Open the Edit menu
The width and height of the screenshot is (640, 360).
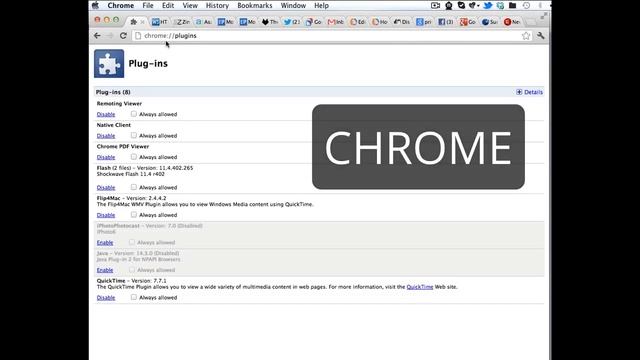pyautogui.click(x=168, y=6)
